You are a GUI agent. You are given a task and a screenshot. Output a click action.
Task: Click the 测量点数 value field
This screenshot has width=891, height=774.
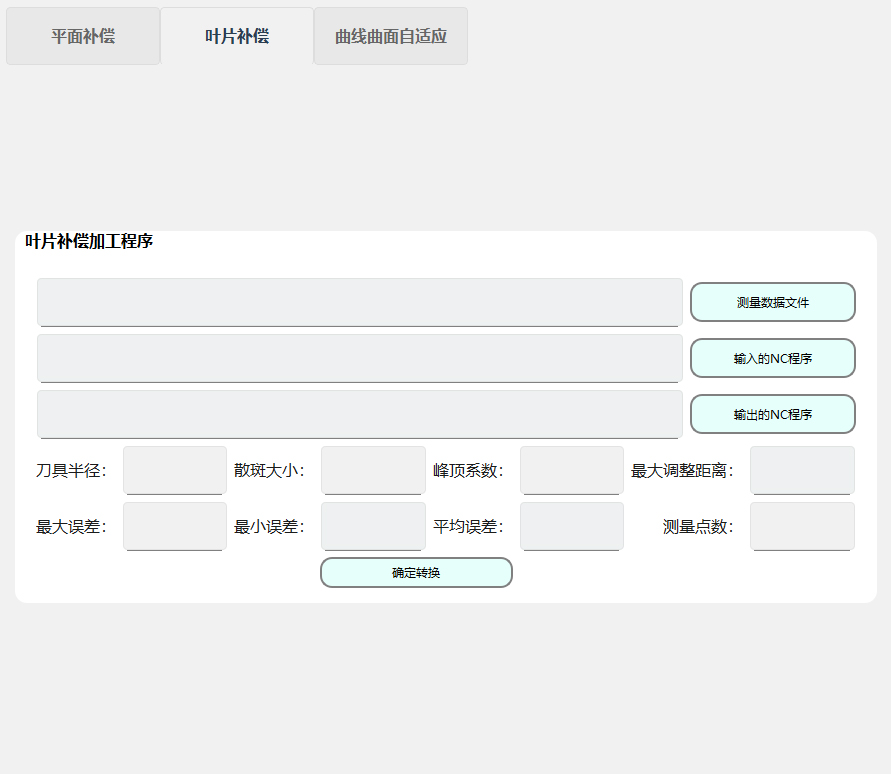click(802, 526)
